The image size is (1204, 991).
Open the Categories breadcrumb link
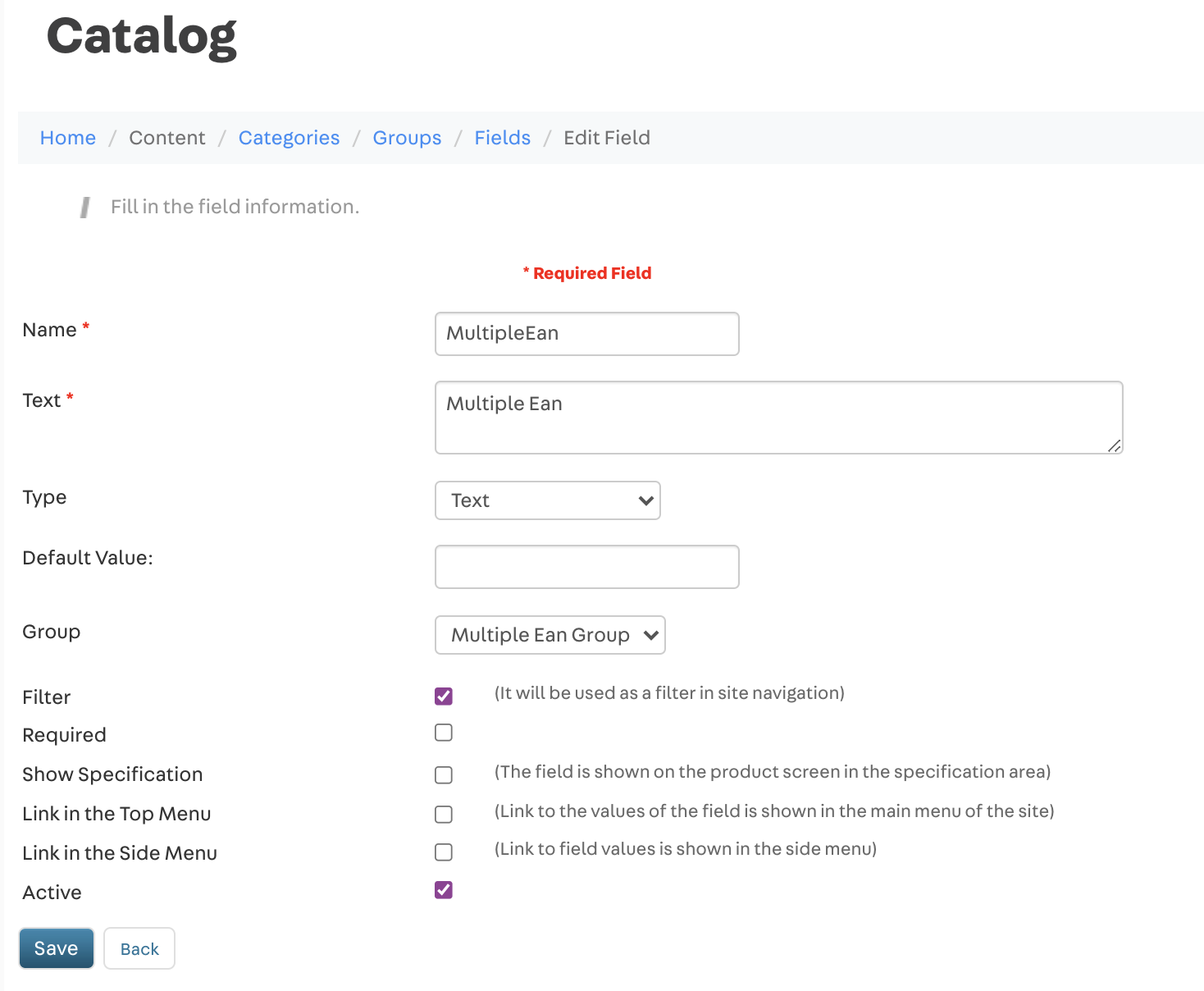289,138
